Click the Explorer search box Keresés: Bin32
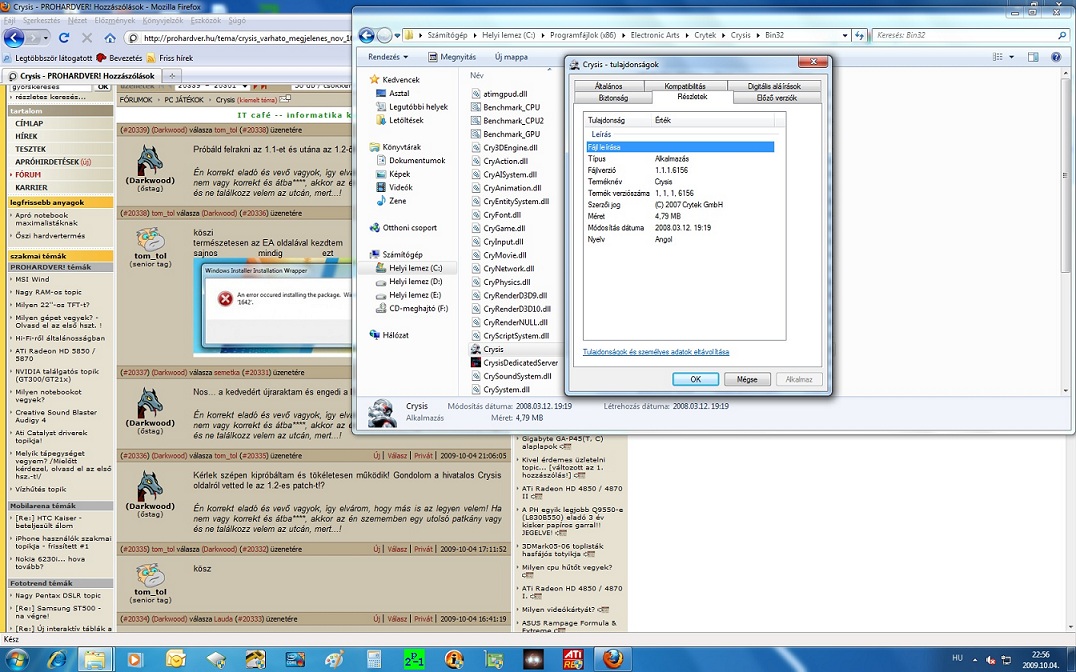1076x672 pixels. click(970, 35)
